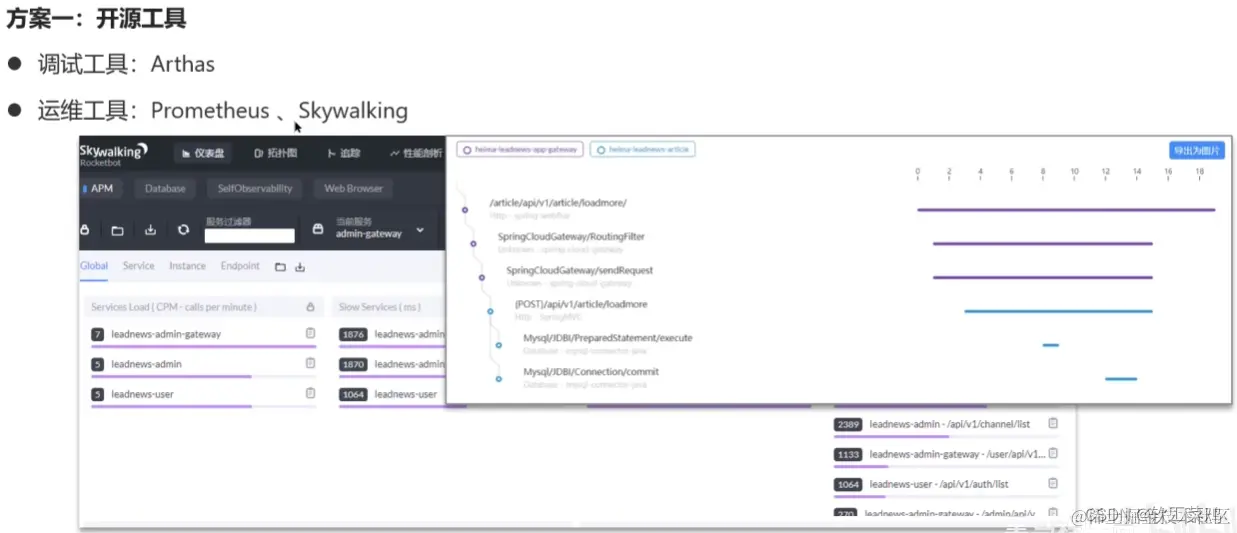Click the node circle for Mysql/JDBI/PreparedStatement/execute
1237x533 pixels.
click(x=498, y=345)
